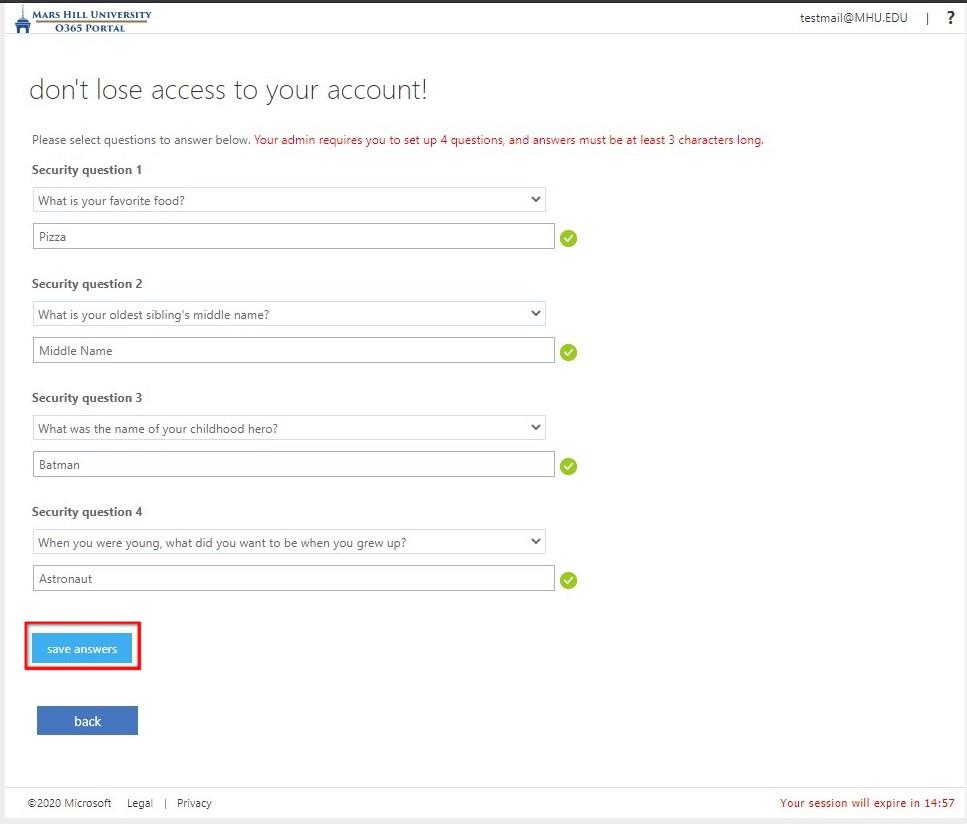
Task: Click the green checkmark next to Middle Name
Action: point(568,352)
